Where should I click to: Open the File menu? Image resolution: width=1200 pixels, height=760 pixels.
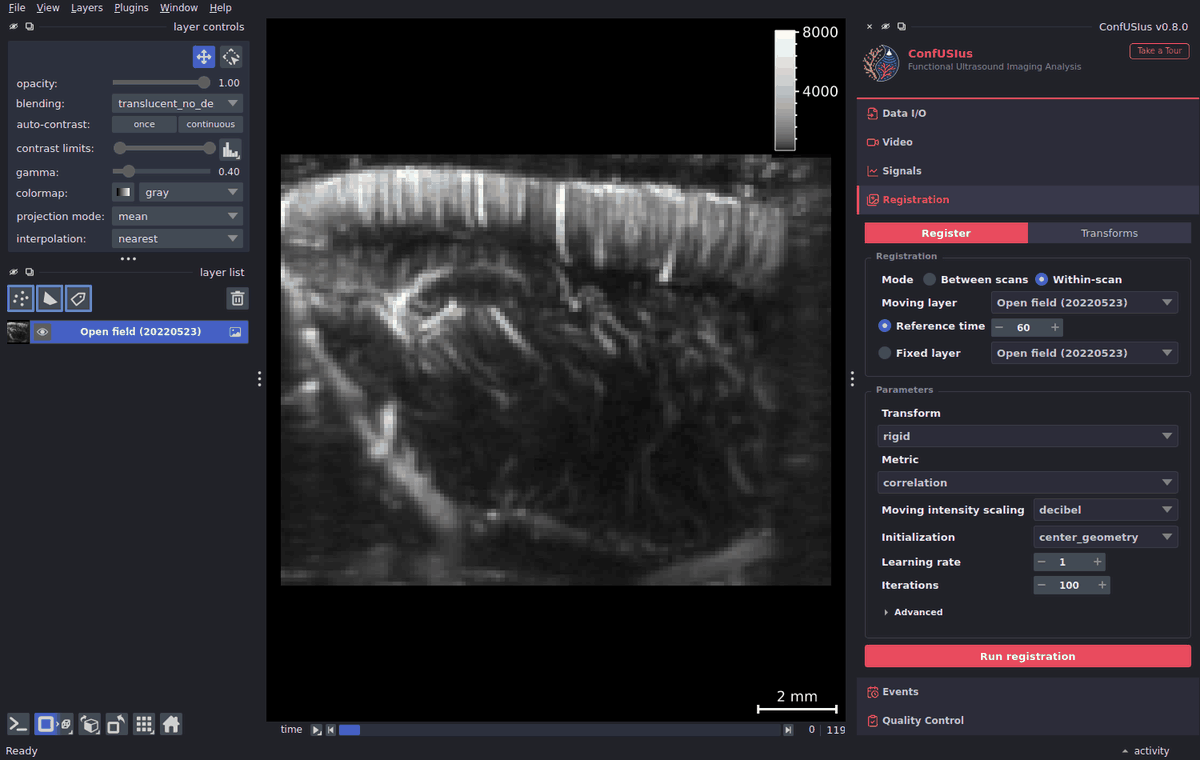(17, 7)
